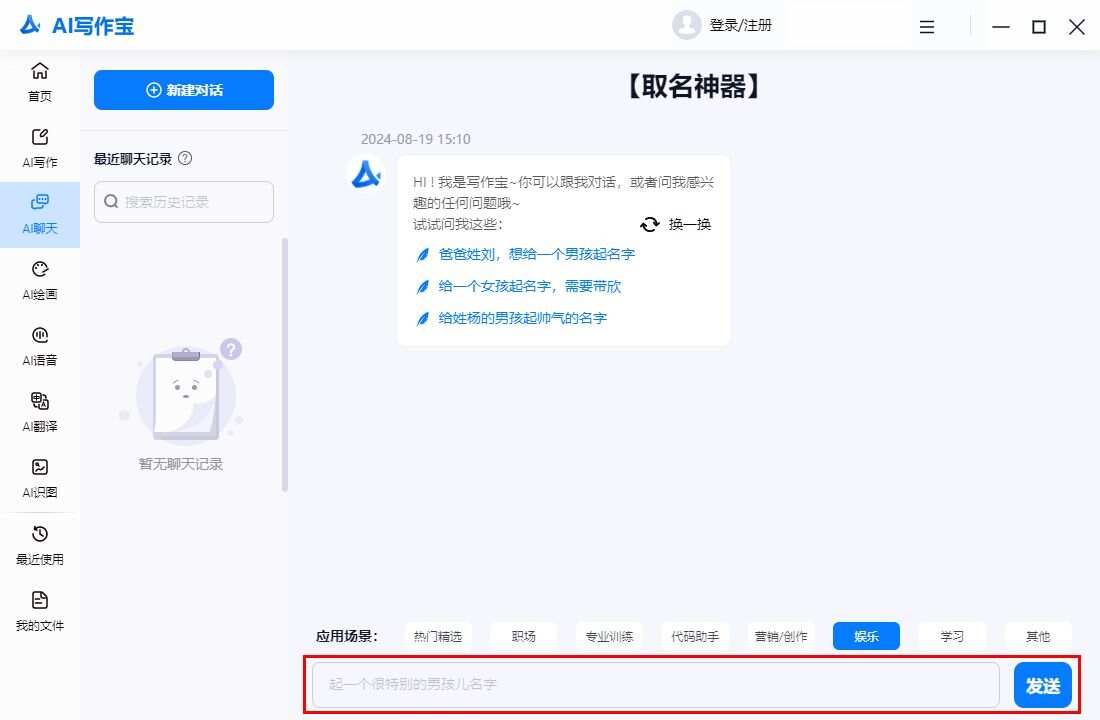Screen dimensions: 1100x720
Task: Switch to the 学习 scene category
Action: coord(951,636)
